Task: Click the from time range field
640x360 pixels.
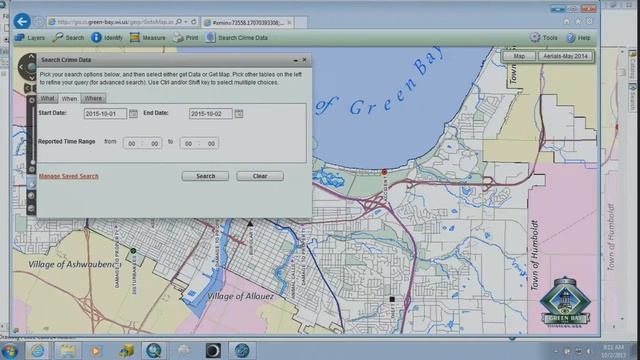Action: (x=142, y=143)
